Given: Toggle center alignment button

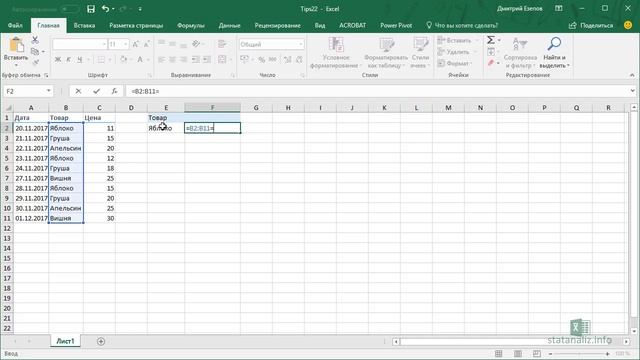Looking at the screenshot, I should tap(173, 60).
